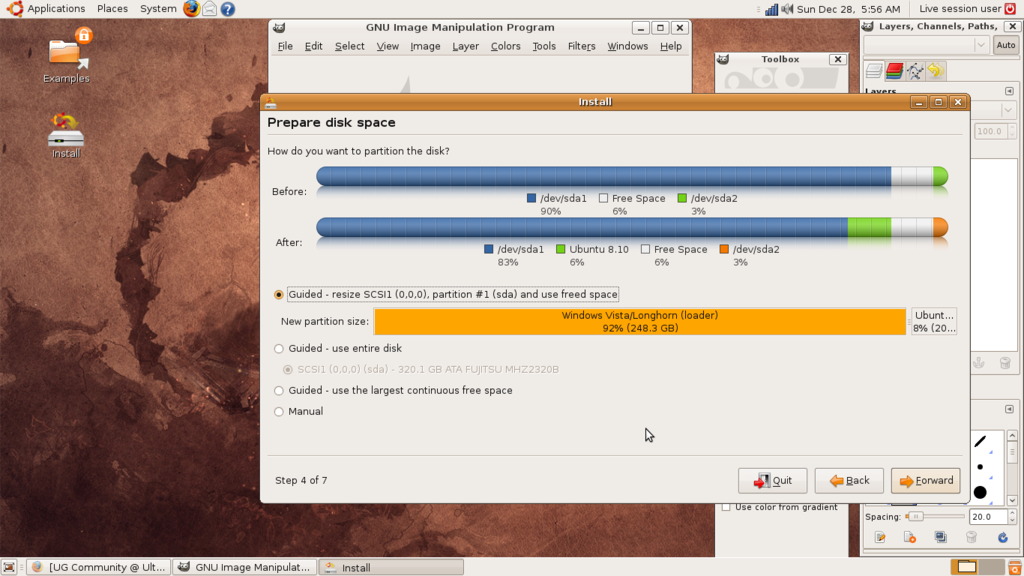Open the Colors menu in GIMP
This screenshot has height=576, width=1024.
pyautogui.click(x=505, y=46)
